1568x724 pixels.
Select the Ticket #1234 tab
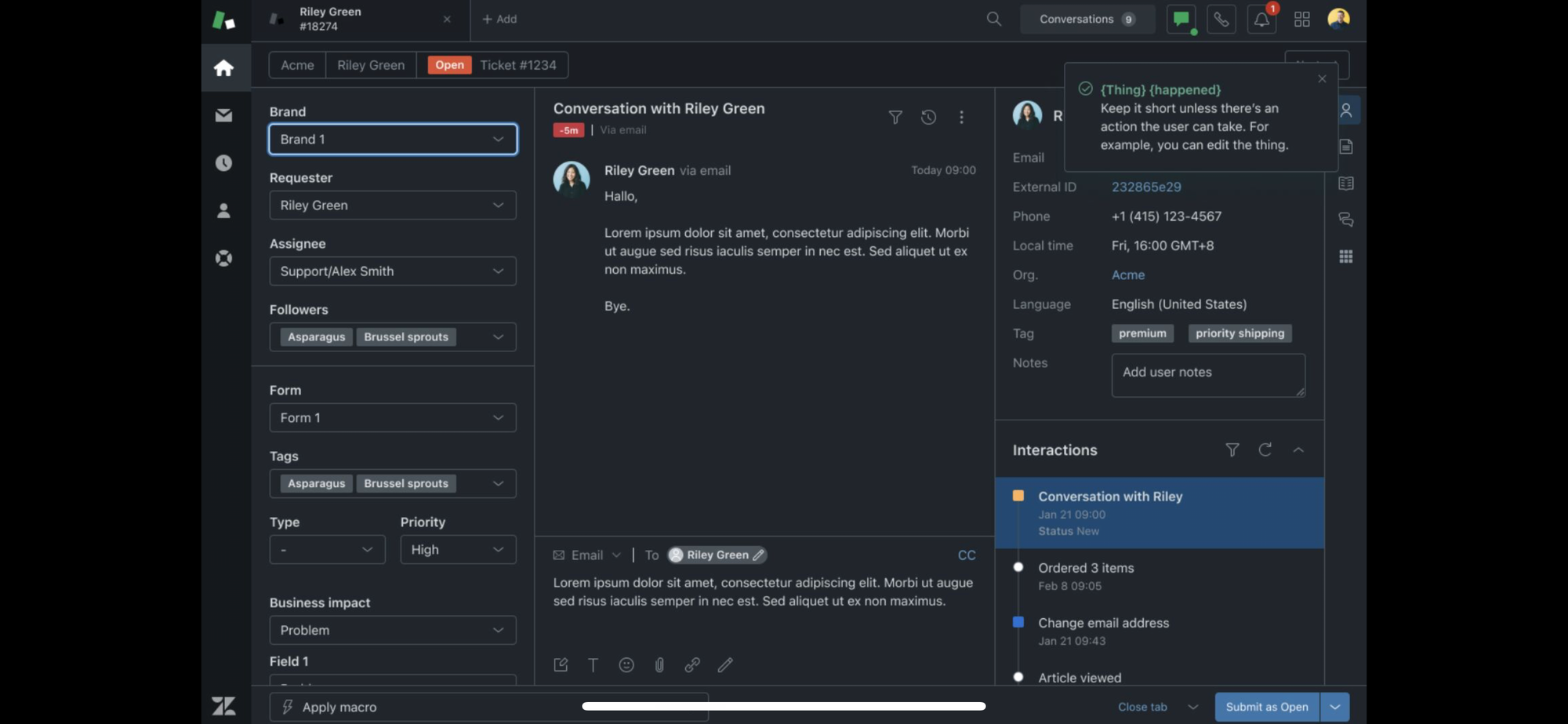[x=492, y=65]
